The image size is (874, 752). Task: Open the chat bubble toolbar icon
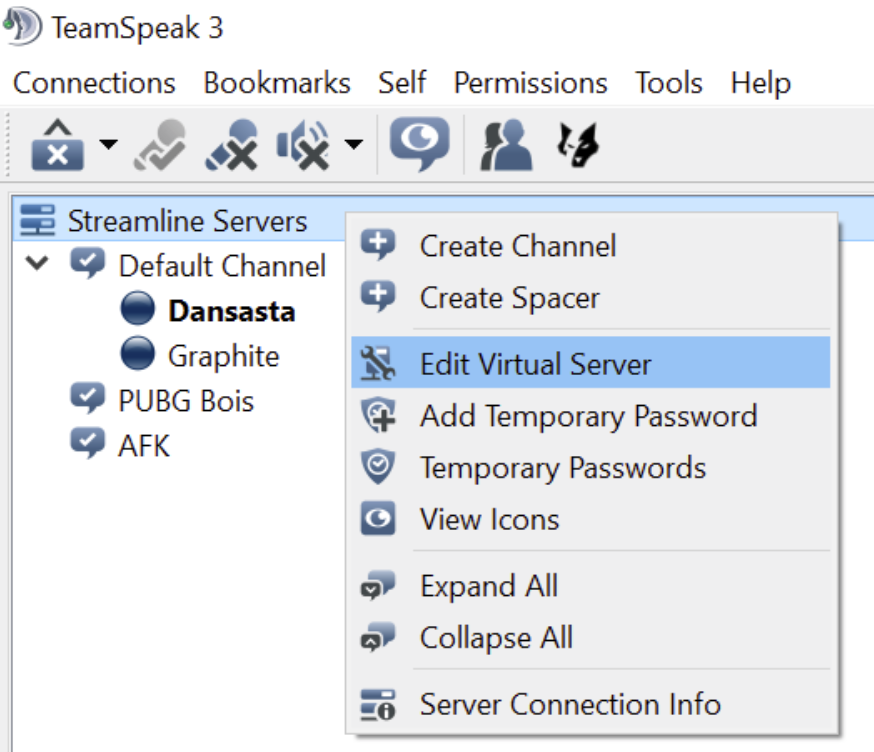point(420,144)
